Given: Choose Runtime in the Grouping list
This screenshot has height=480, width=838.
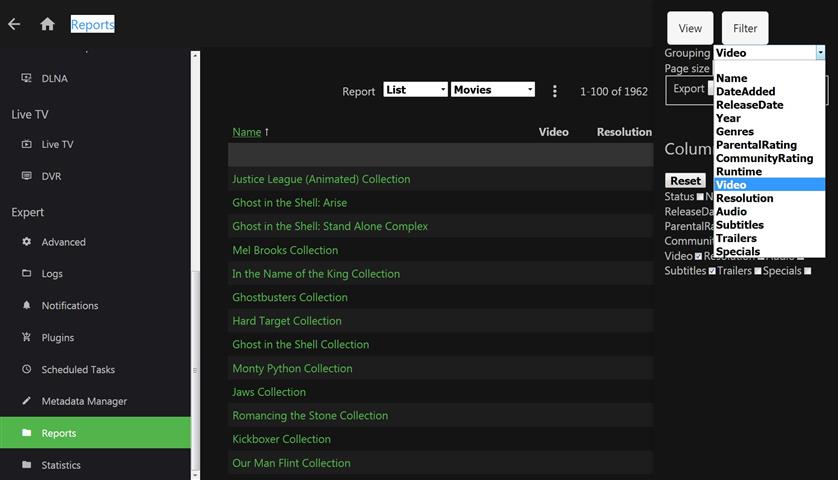Looking at the screenshot, I should point(769,172).
